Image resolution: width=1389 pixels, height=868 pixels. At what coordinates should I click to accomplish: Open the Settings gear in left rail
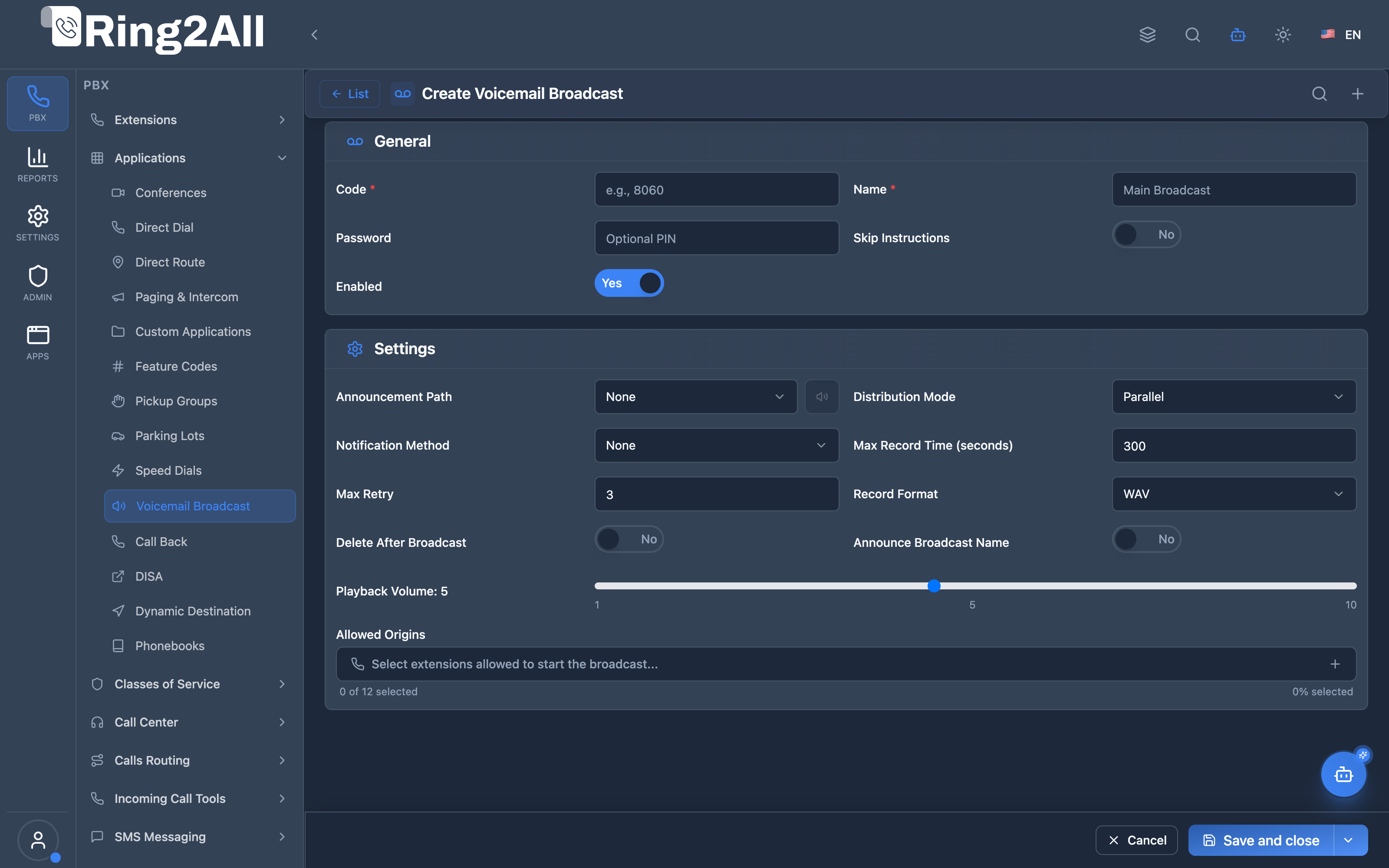37,224
